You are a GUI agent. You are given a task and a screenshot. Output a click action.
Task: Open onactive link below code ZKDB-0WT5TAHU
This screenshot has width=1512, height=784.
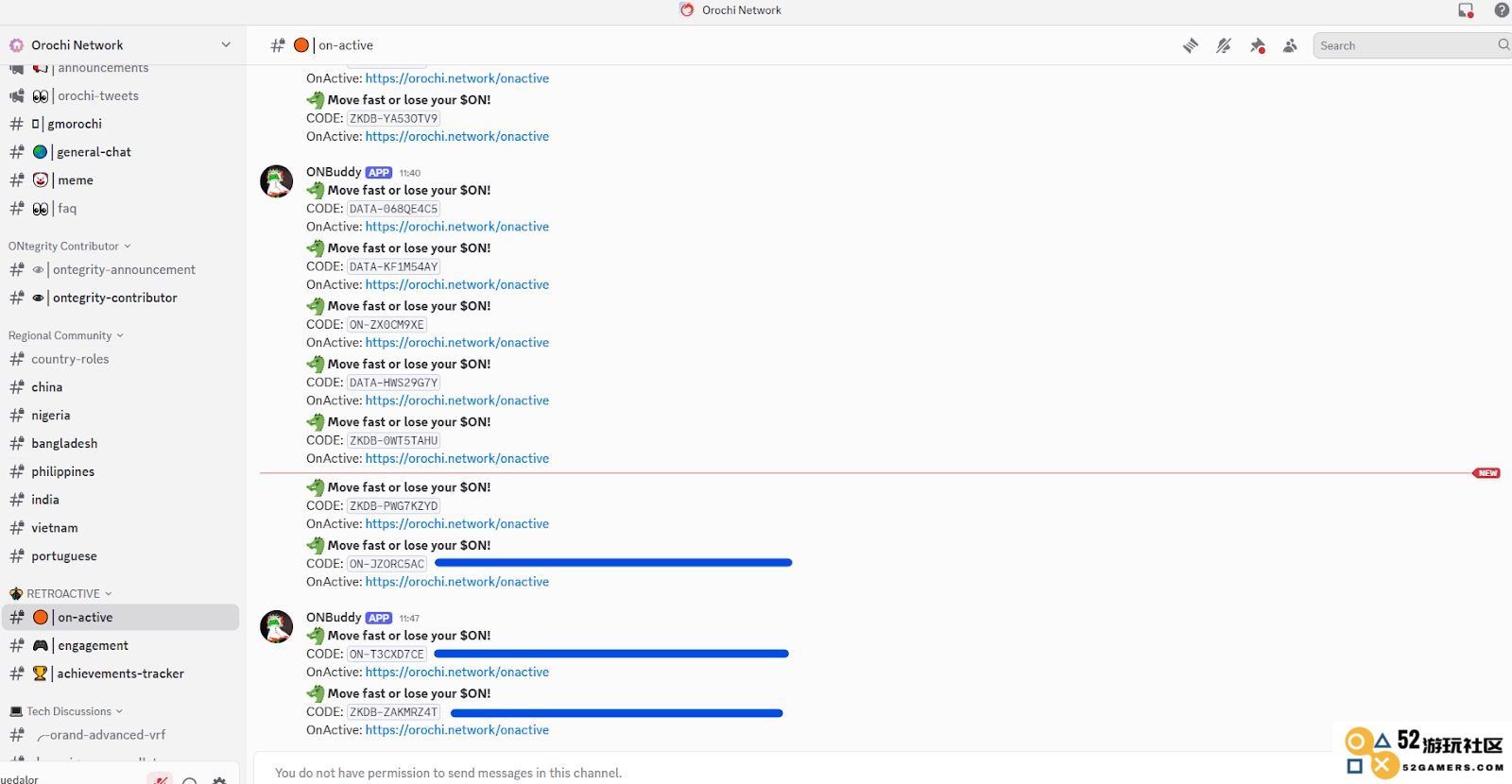(457, 459)
